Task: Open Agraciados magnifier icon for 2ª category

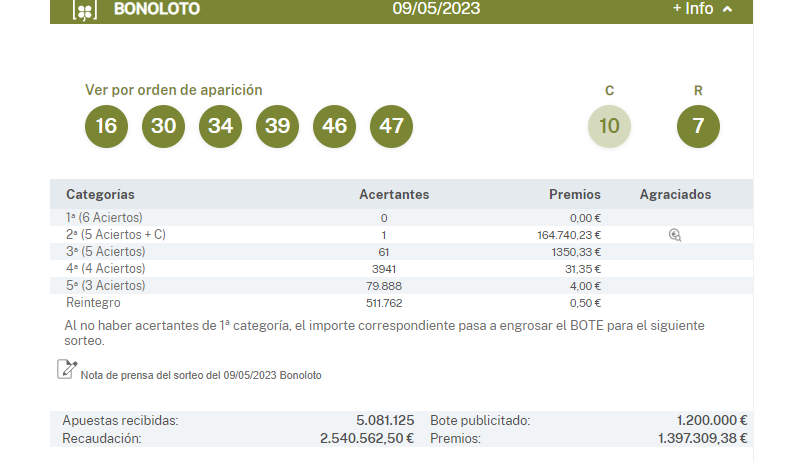Action: pyautogui.click(x=675, y=235)
